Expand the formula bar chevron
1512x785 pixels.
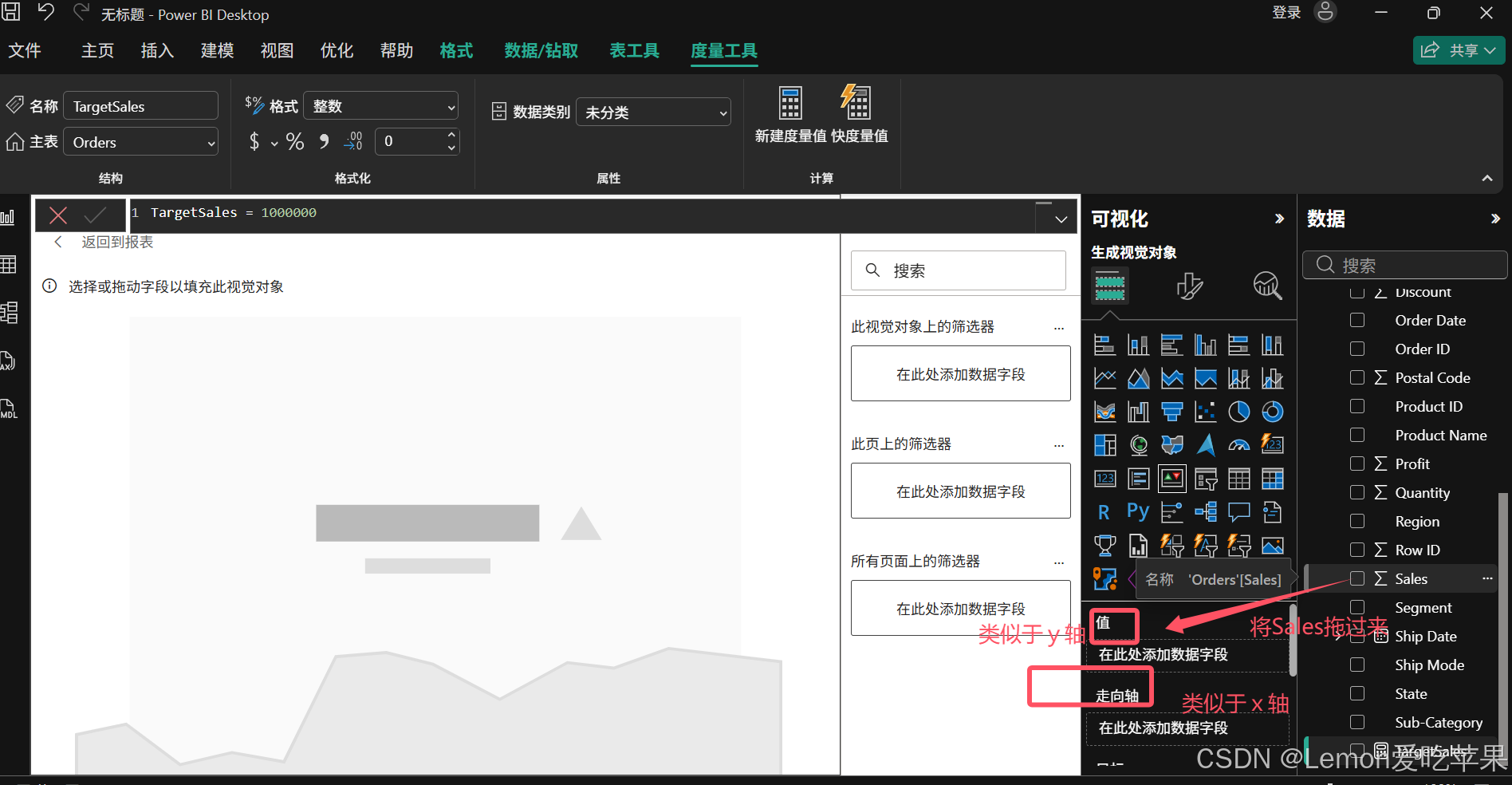tap(1061, 219)
